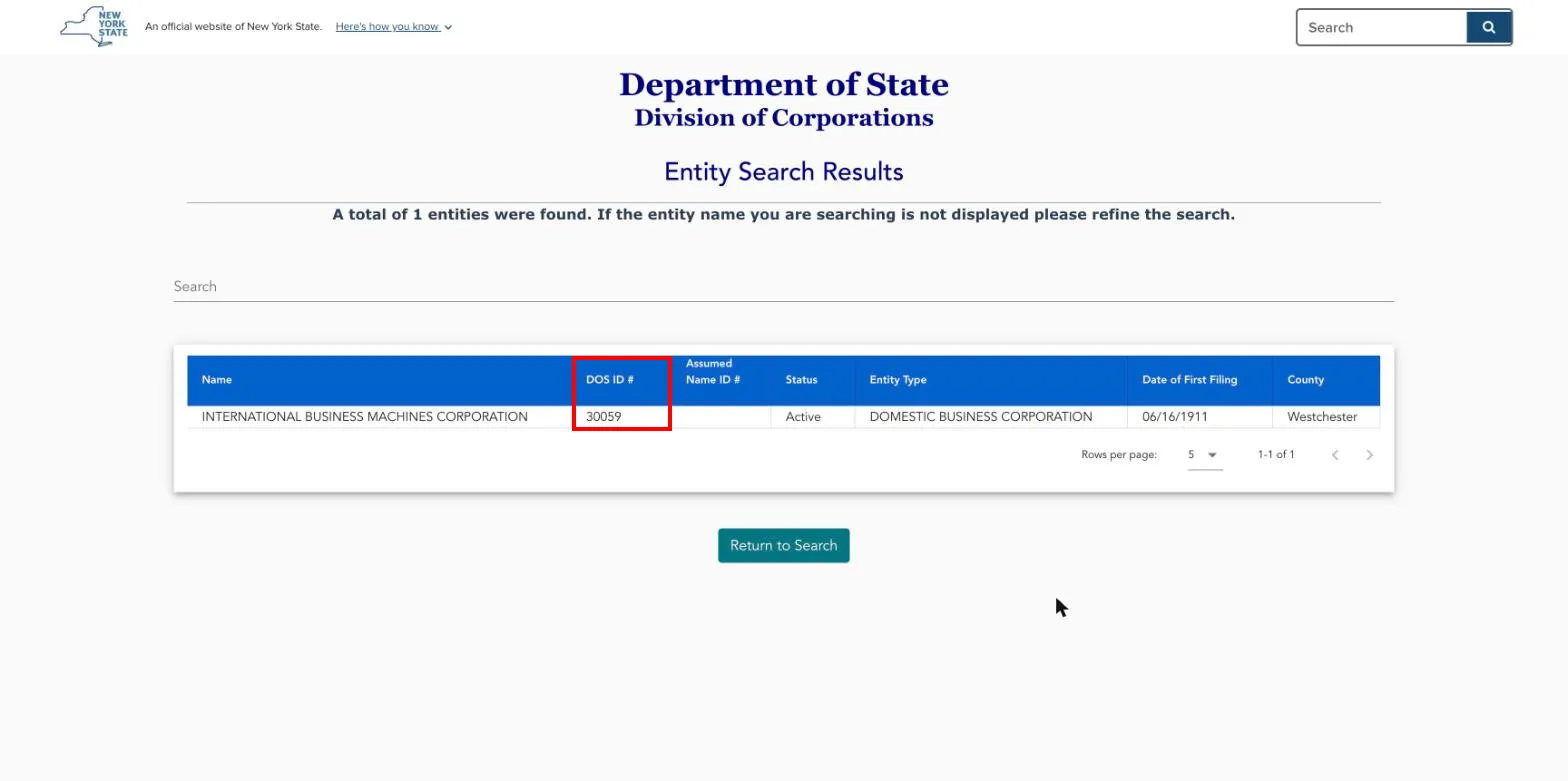Viewport: 1568px width, 781px height.
Task: Sort by the Name column header
Action: [217, 380]
